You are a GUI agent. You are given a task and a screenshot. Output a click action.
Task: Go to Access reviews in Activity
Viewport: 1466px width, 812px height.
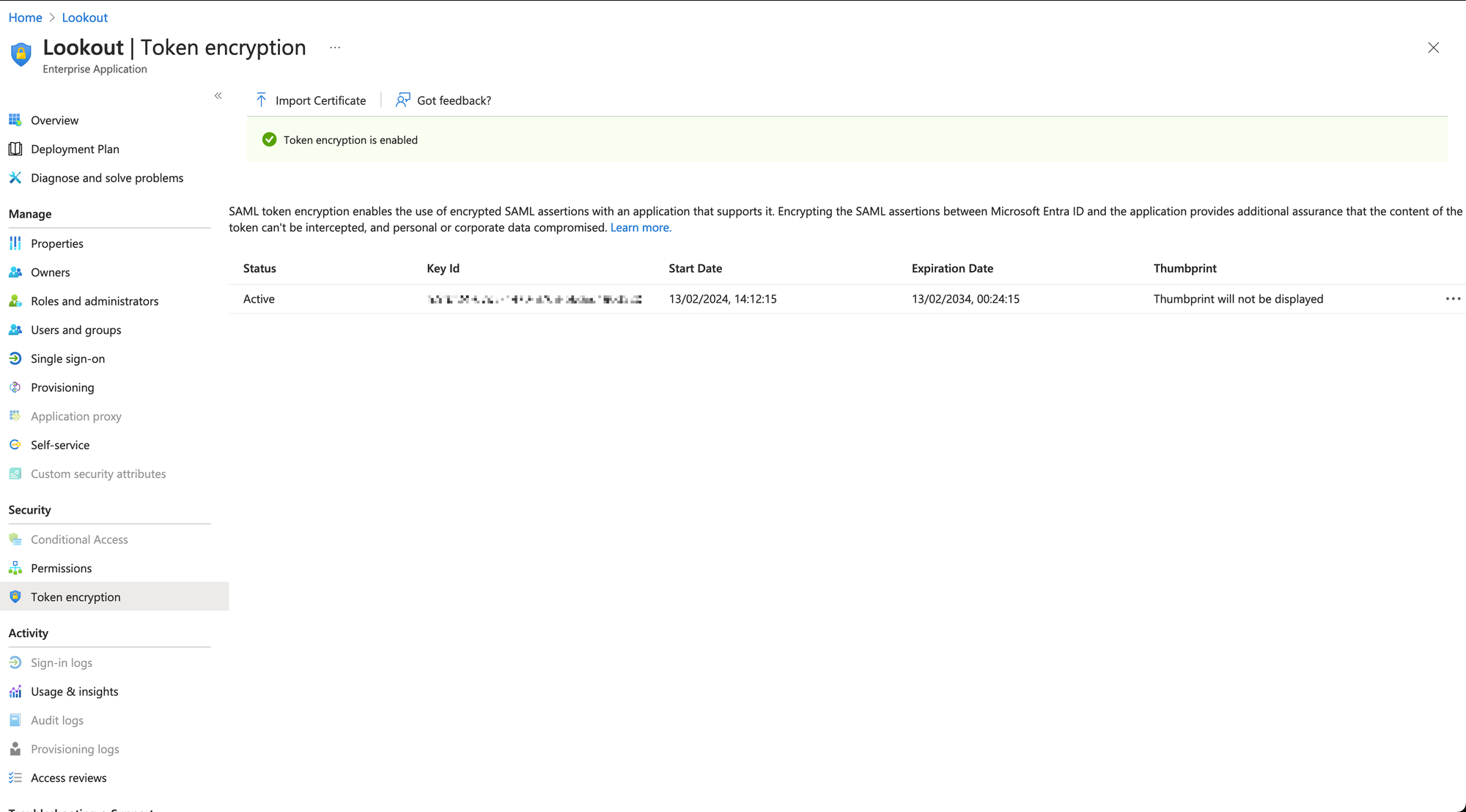(69, 778)
